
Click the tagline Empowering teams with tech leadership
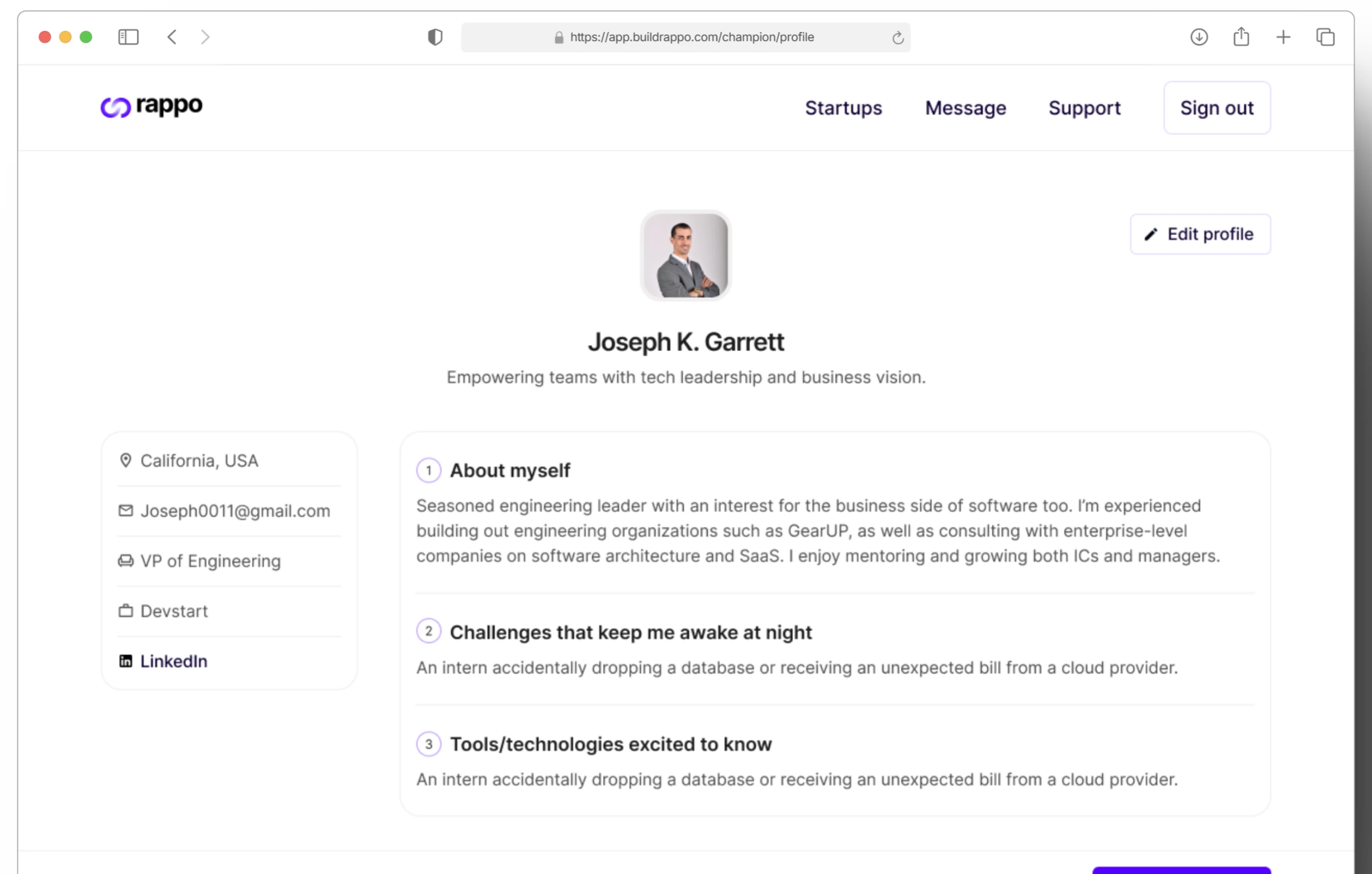tap(686, 377)
